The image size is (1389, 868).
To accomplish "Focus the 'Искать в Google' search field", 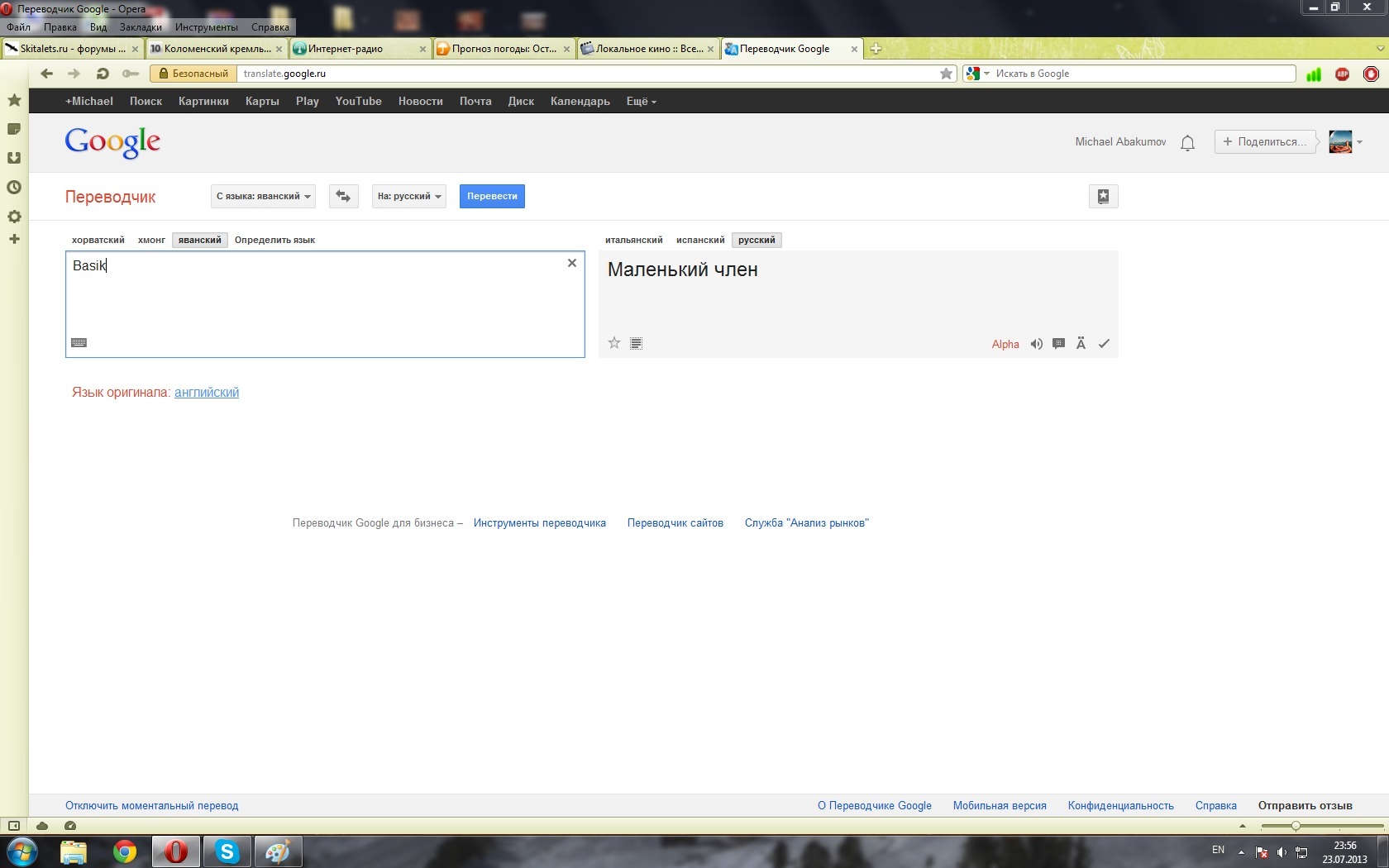I will pyautogui.click(x=1143, y=74).
